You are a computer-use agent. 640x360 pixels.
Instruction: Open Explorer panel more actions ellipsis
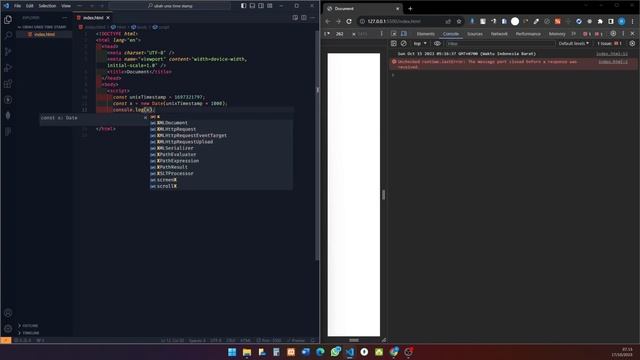[x=64, y=18]
